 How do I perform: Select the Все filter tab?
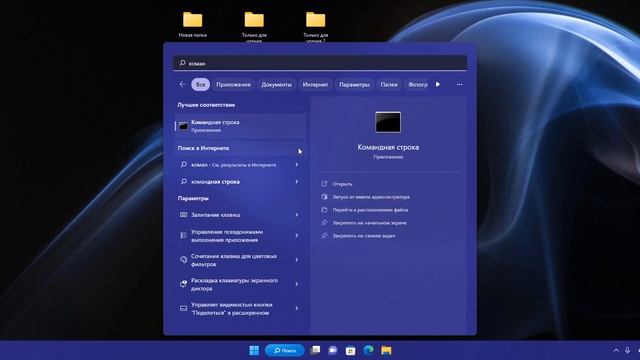pyautogui.click(x=200, y=84)
